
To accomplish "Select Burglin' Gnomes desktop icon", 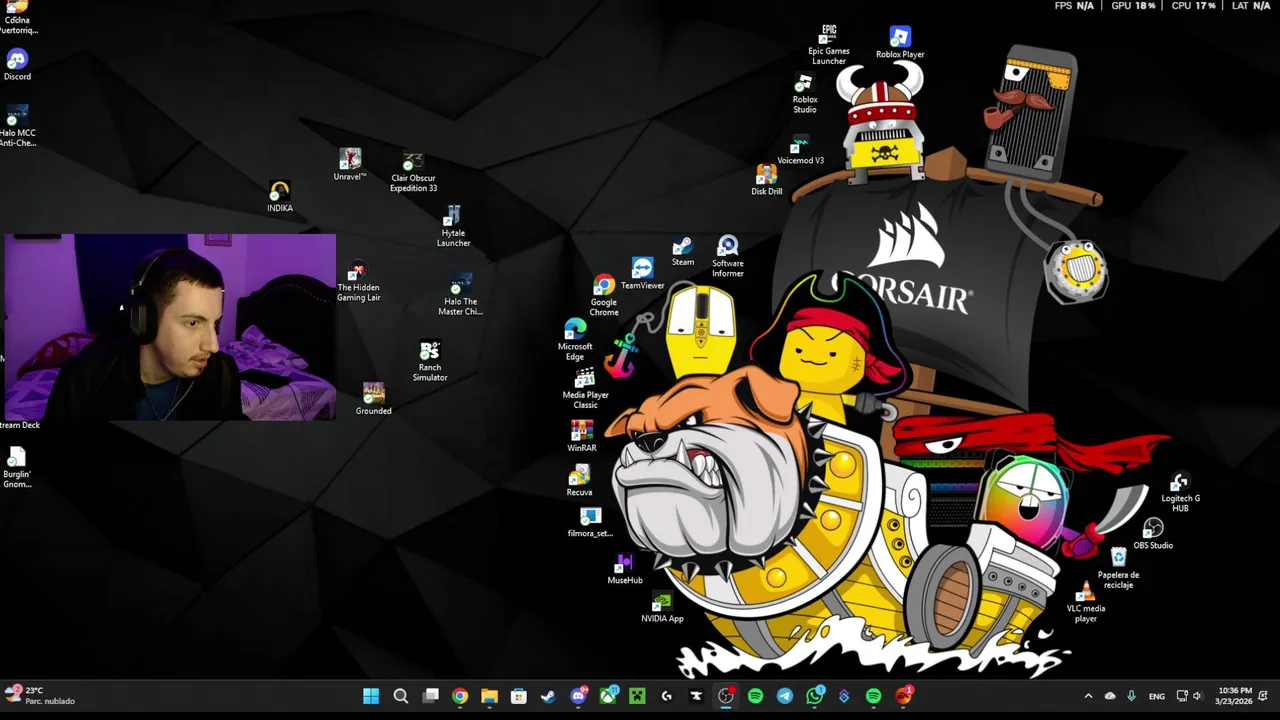I will pos(17,468).
